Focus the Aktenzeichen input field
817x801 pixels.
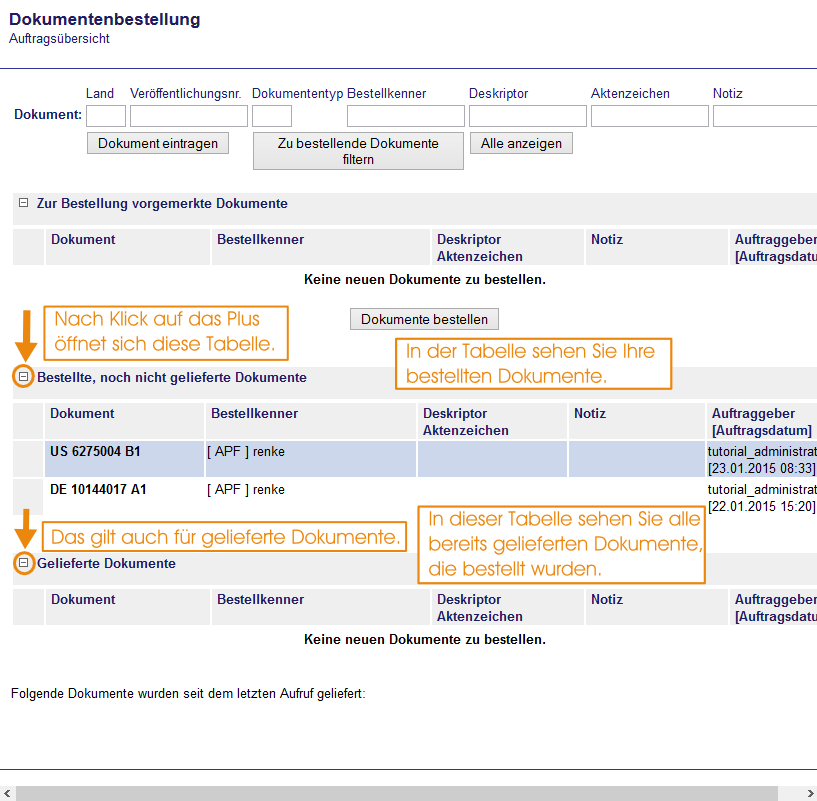pyautogui.click(x=650, y=116)
